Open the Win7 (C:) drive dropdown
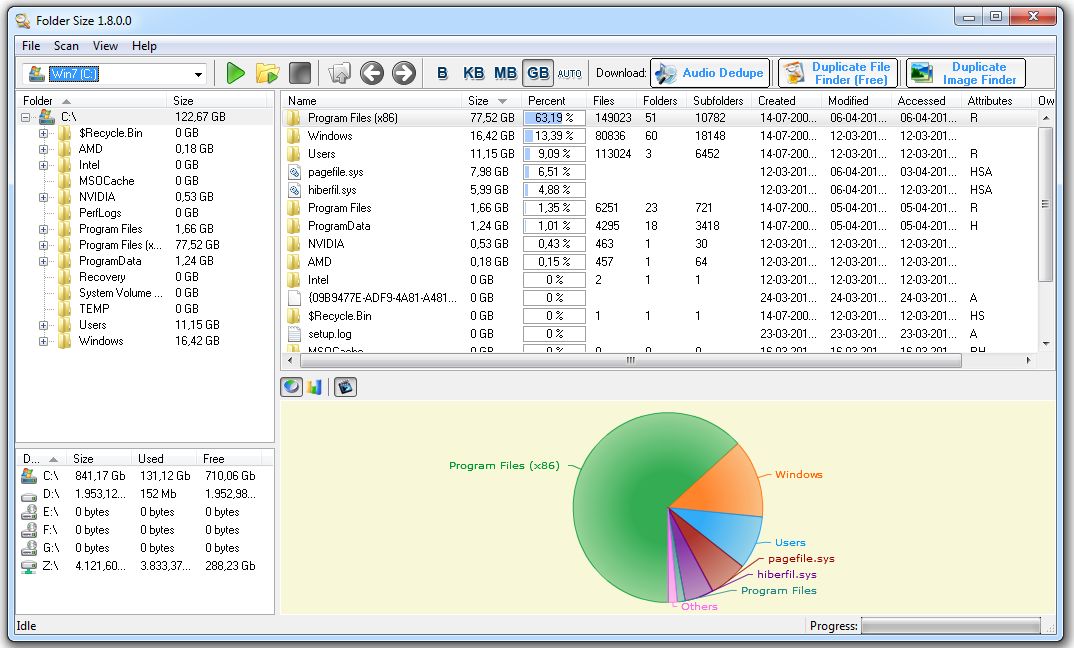Screen dimensions: 1074x648 tap(198, 74)
